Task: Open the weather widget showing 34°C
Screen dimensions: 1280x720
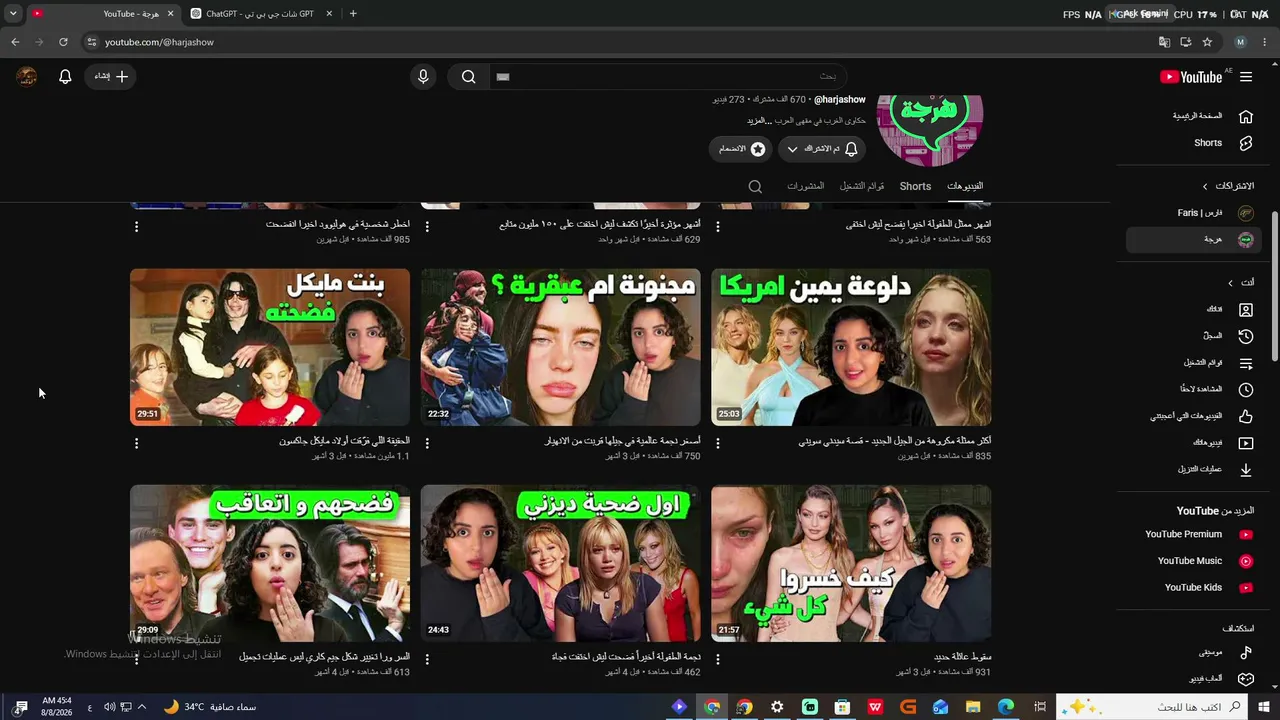Action: click(x=209, y=707)
